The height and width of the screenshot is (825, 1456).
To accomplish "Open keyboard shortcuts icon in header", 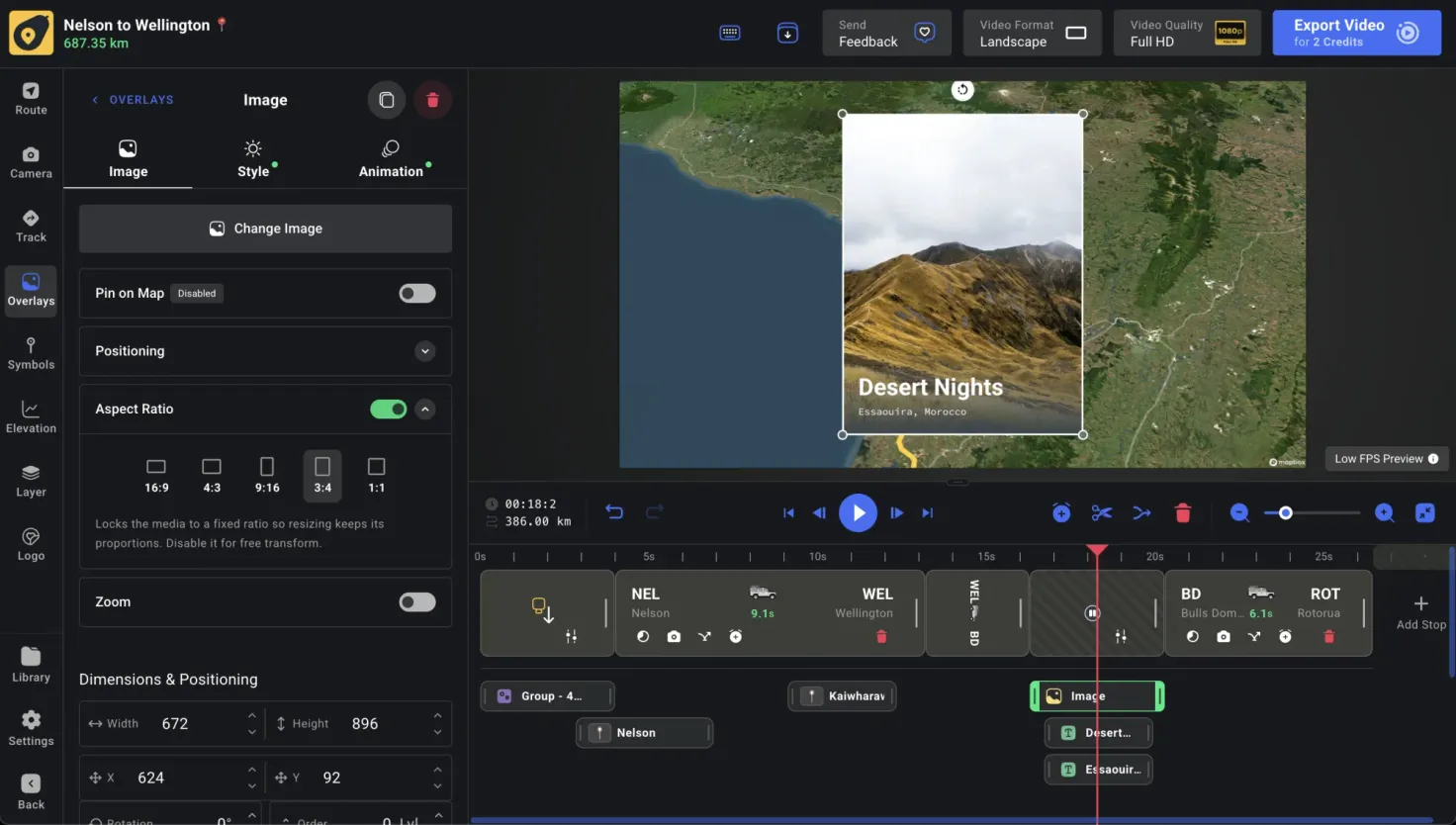I will (x=730, y=33).
